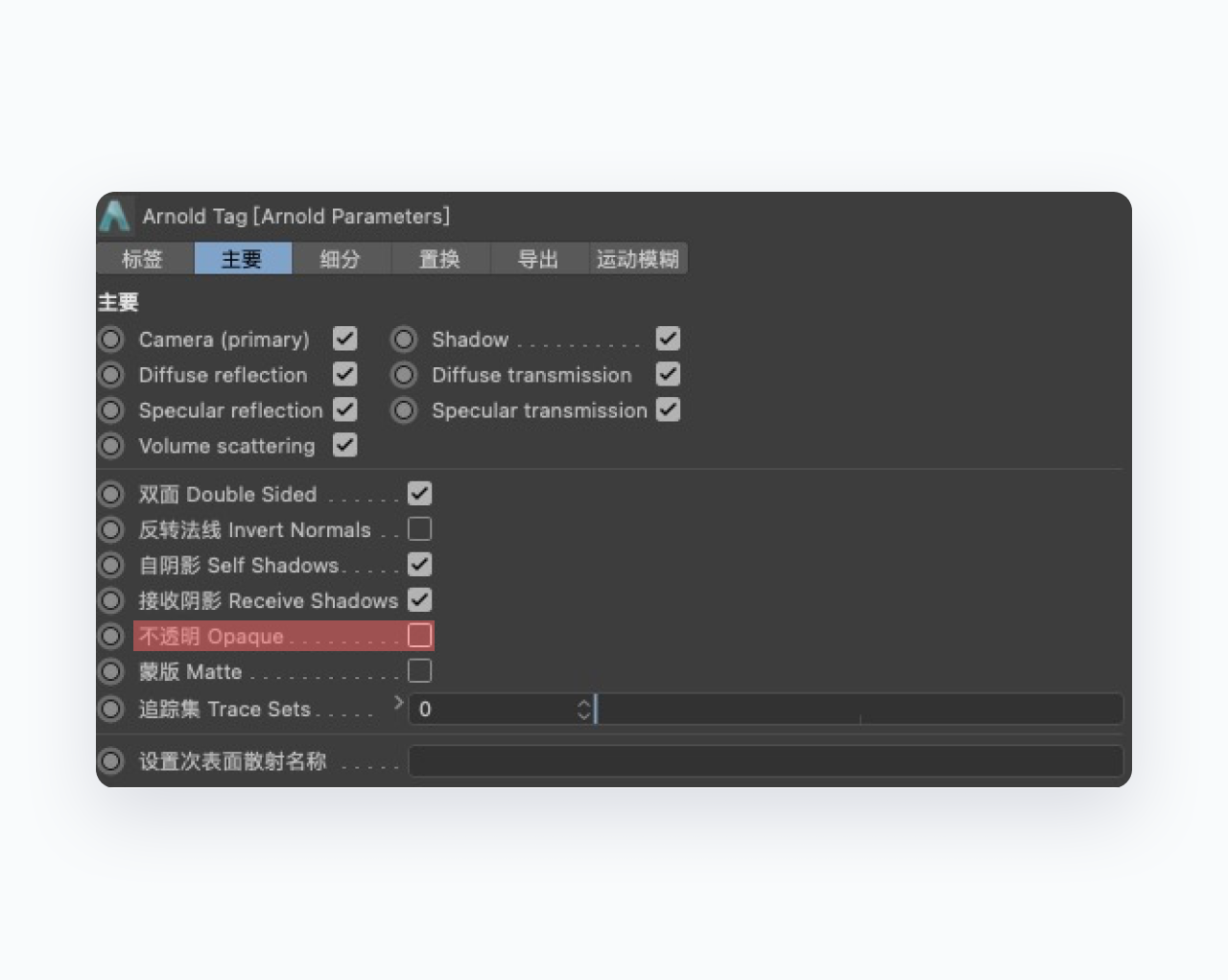Click the 设置次表面散射名称 text field
The width and height of the screenshot is (1228, 980).
[766, 761]
